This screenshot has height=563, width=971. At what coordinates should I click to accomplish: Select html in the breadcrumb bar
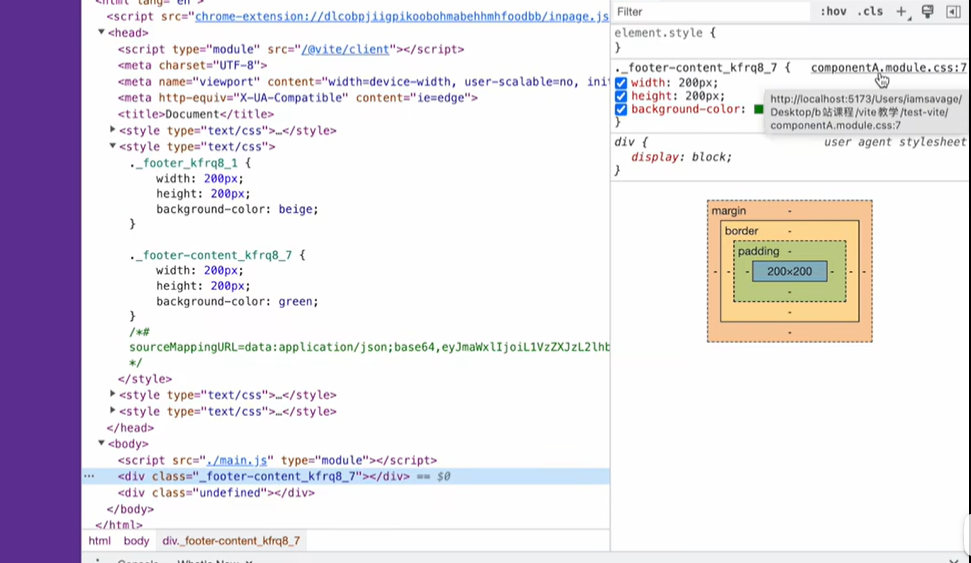click(100, 541)
